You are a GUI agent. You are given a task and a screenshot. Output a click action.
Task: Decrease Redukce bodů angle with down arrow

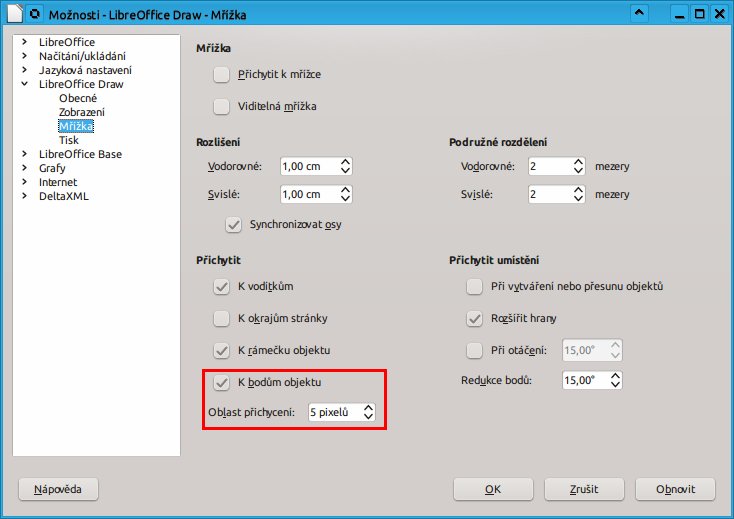tap(615, 385)
